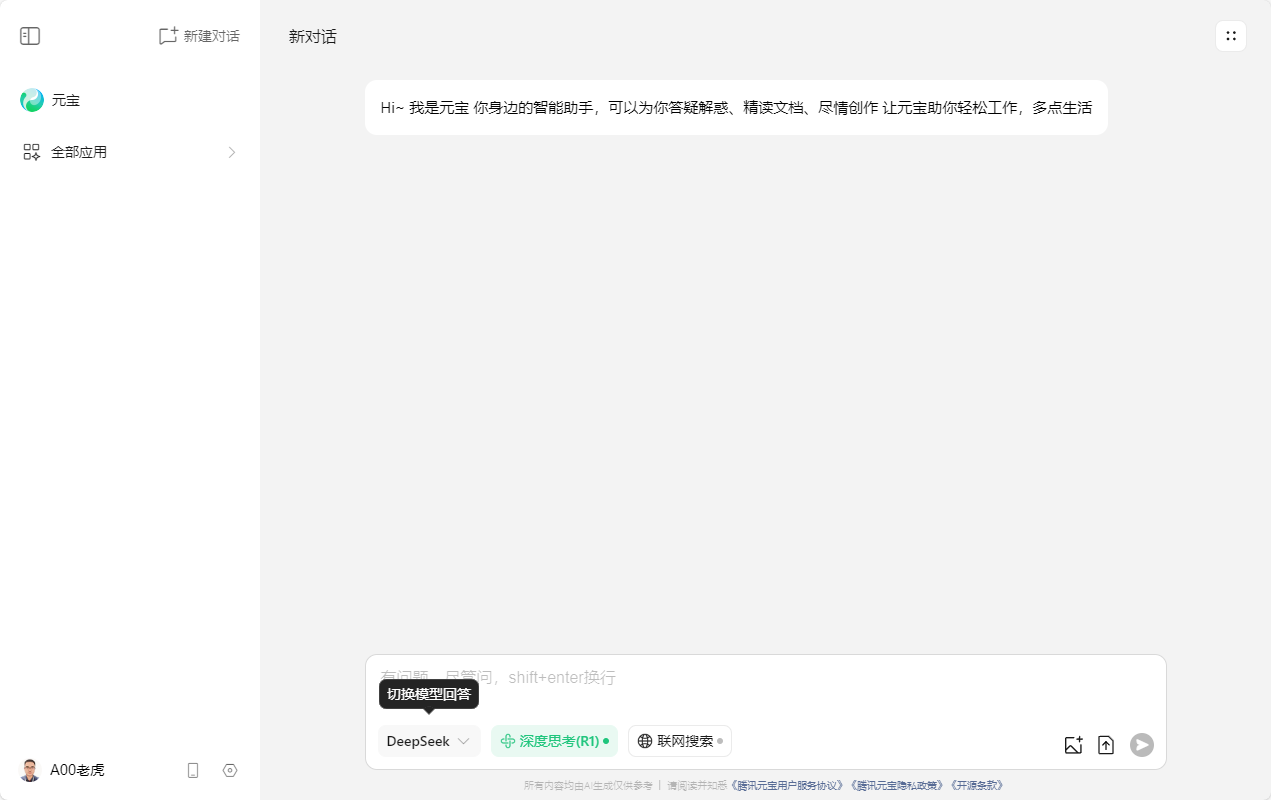1271x800 pixels.
Task: Click the 元宝 assistant logo icon
Action: point(31,100)
